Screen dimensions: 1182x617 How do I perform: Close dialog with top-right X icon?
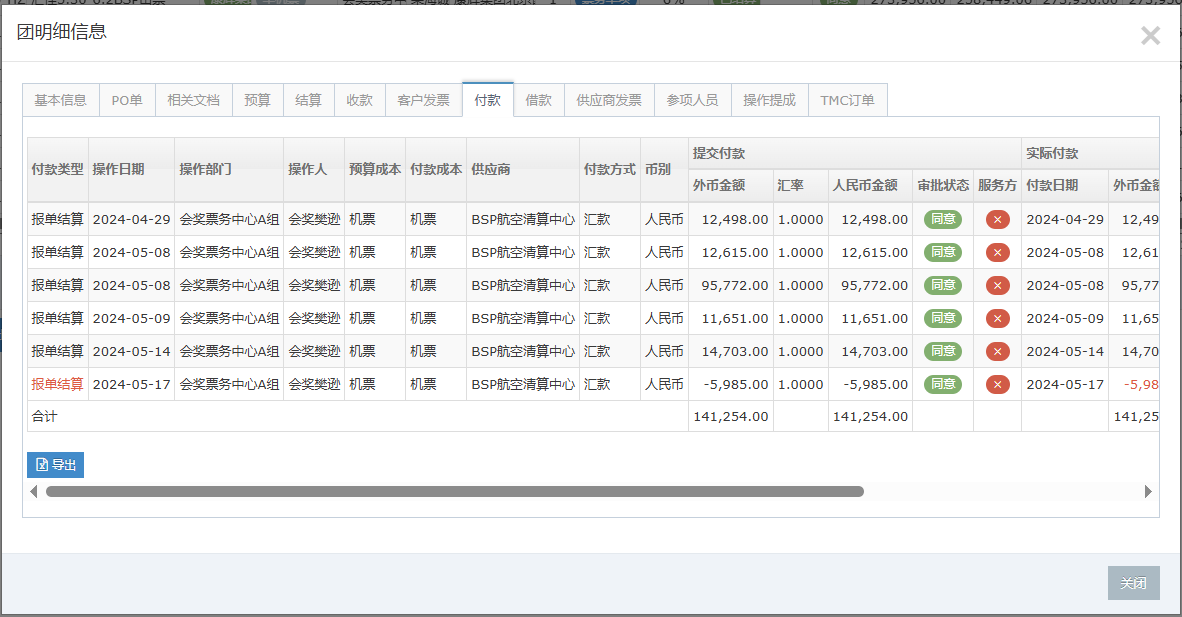(1150, 36)
